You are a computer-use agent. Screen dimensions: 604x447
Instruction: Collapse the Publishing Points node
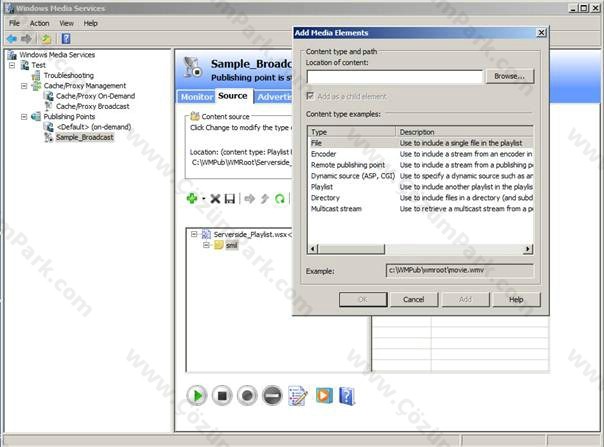(24, 116)
